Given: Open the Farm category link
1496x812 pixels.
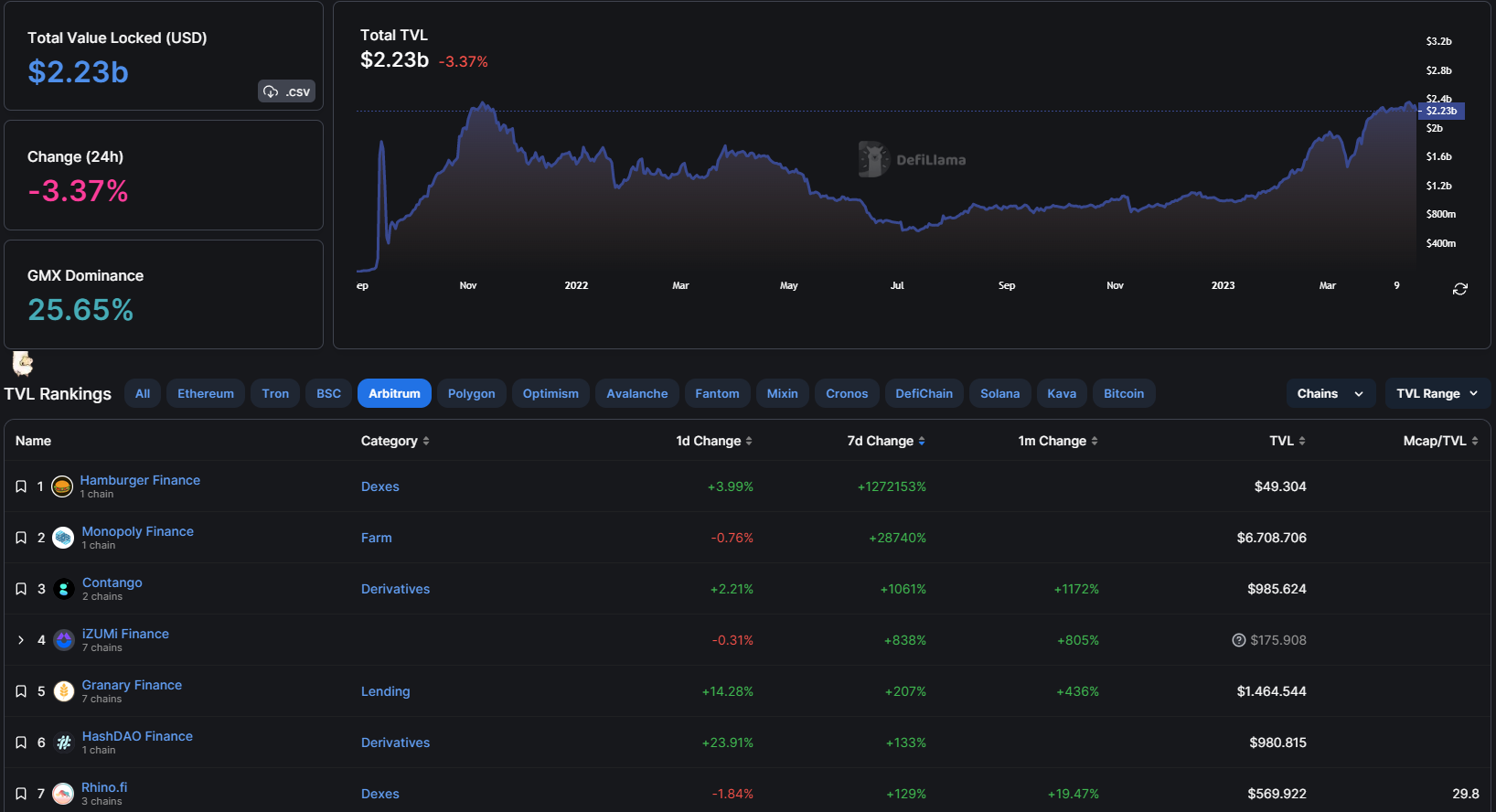Looking at the screenshot, I should click(377, 538).
